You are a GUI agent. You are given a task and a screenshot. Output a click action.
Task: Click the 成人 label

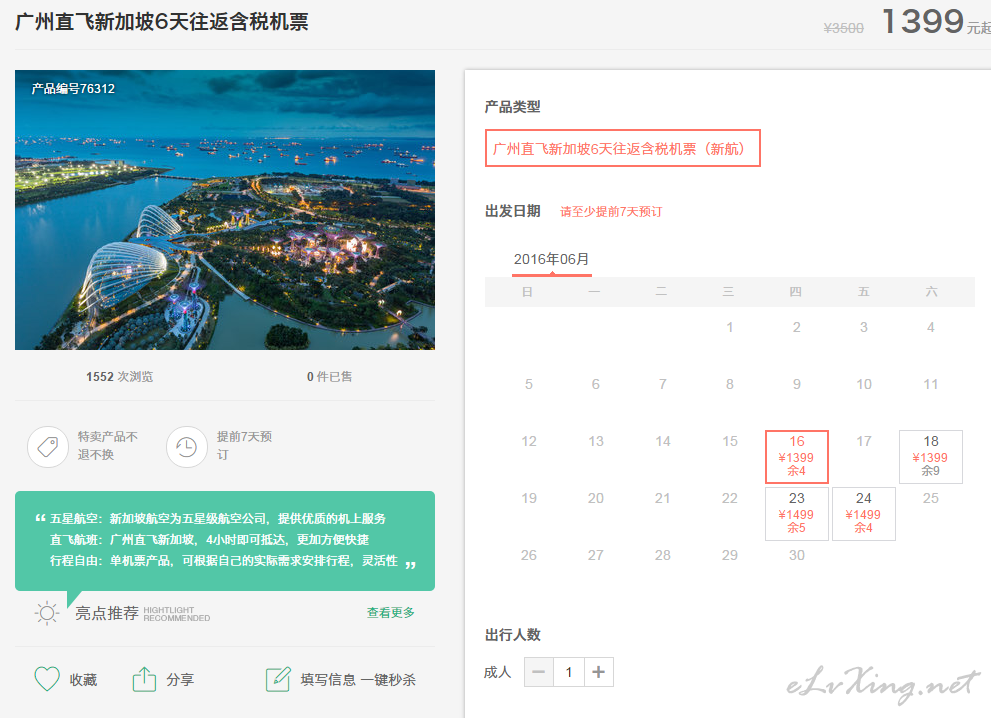pyautogui.click(x=497, y=672)
